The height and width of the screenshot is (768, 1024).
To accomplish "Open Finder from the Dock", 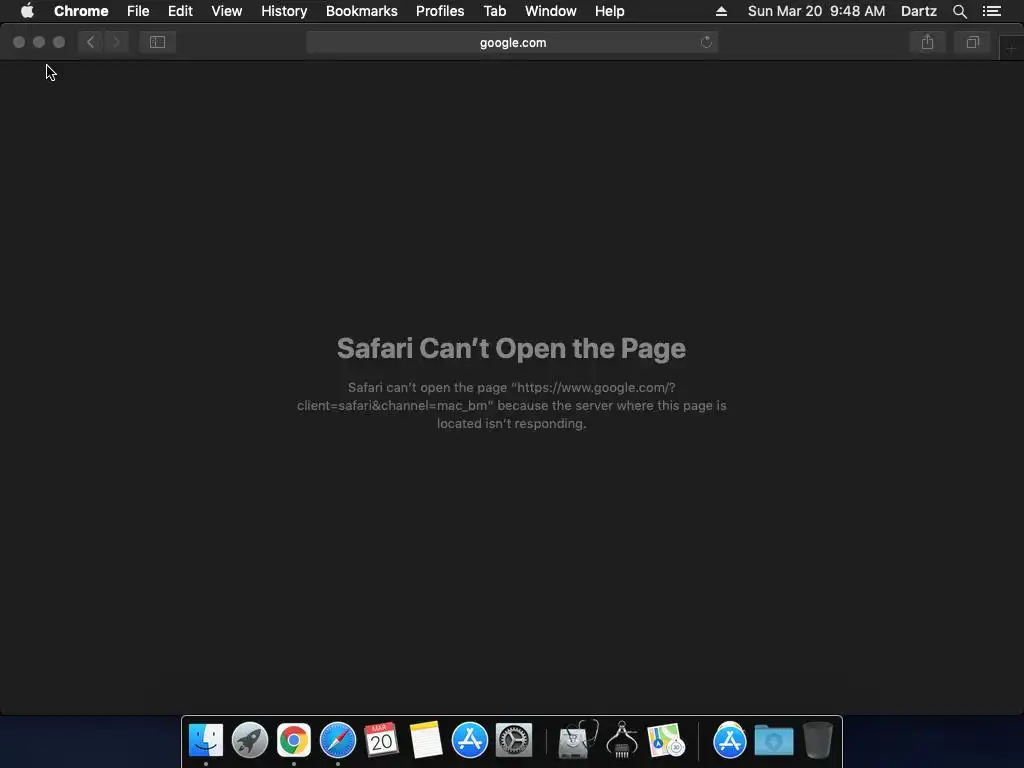I will coord(206,741).
